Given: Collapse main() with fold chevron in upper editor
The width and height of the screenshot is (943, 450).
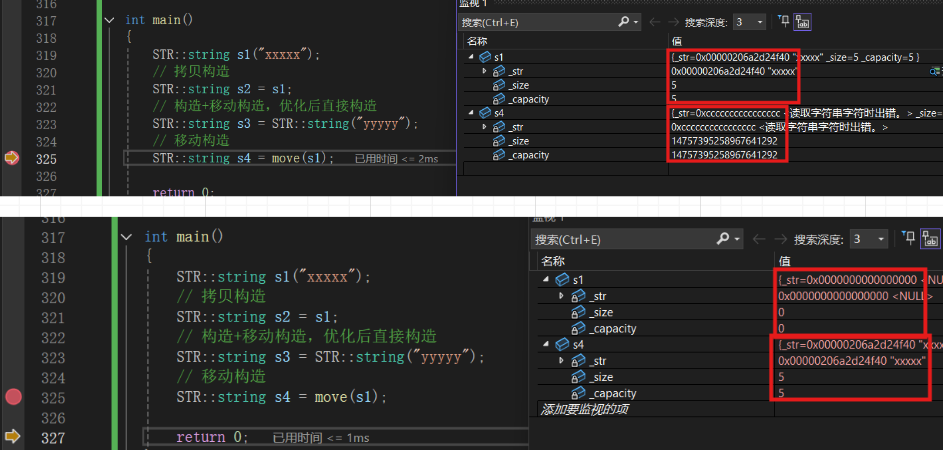Looking at the screenshot, I should tap(109, 20).
